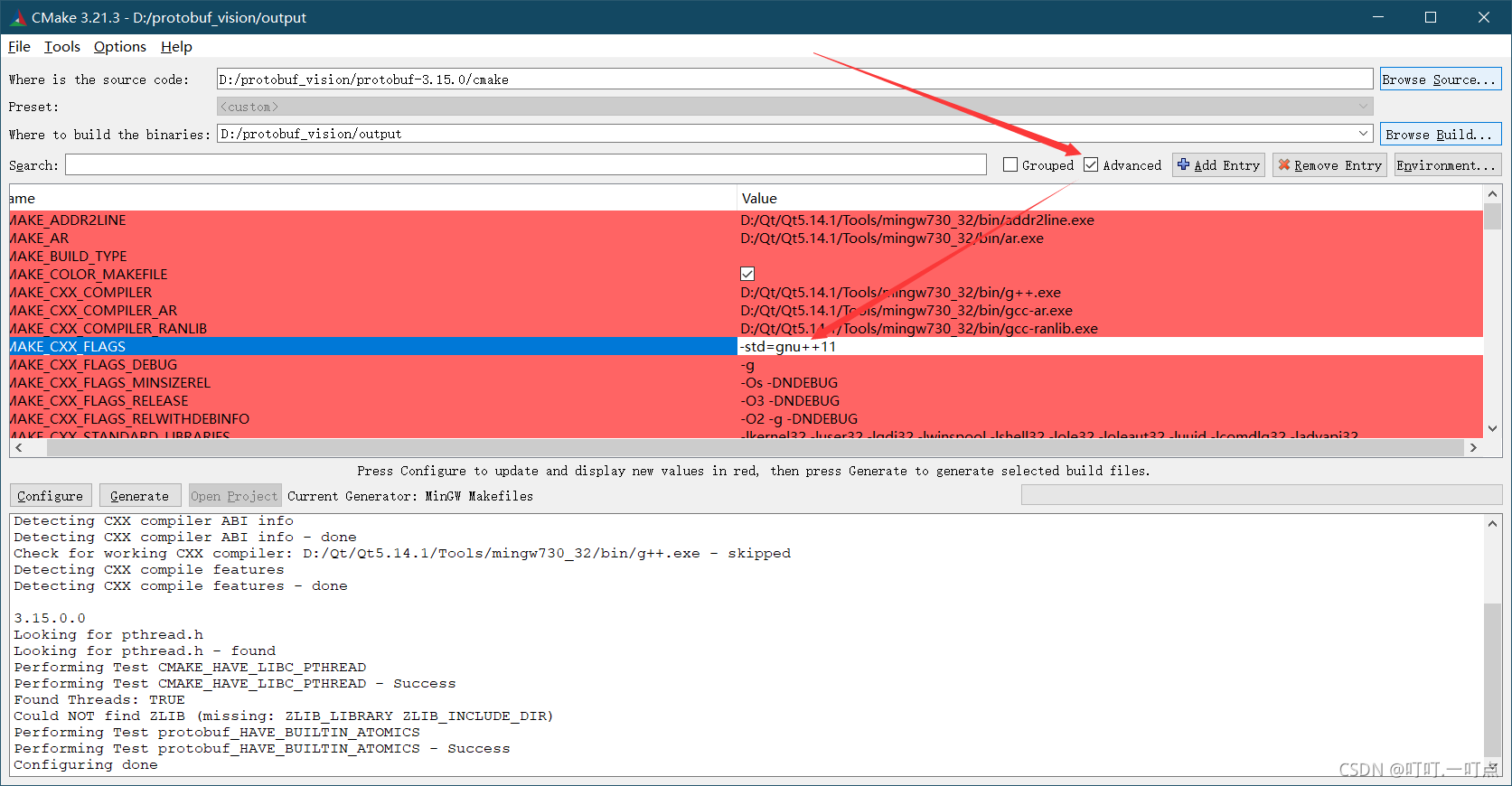
Task: Click the cache table down scroll arrow
Action: [x=1492, y=429]
